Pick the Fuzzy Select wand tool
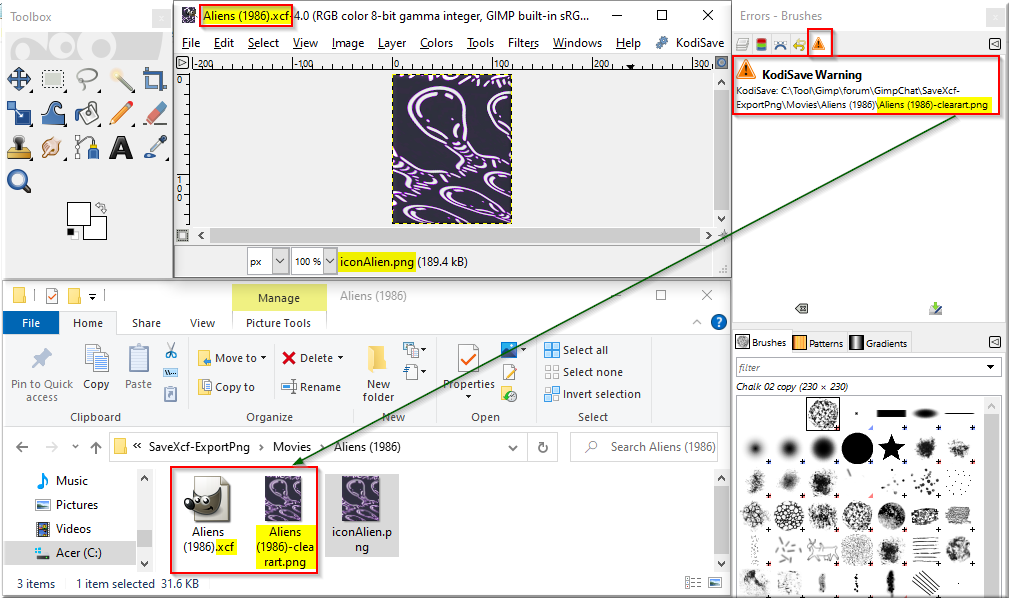This screenshot has height=598, width=1009. pyautogui.click(x=121, y=80)
